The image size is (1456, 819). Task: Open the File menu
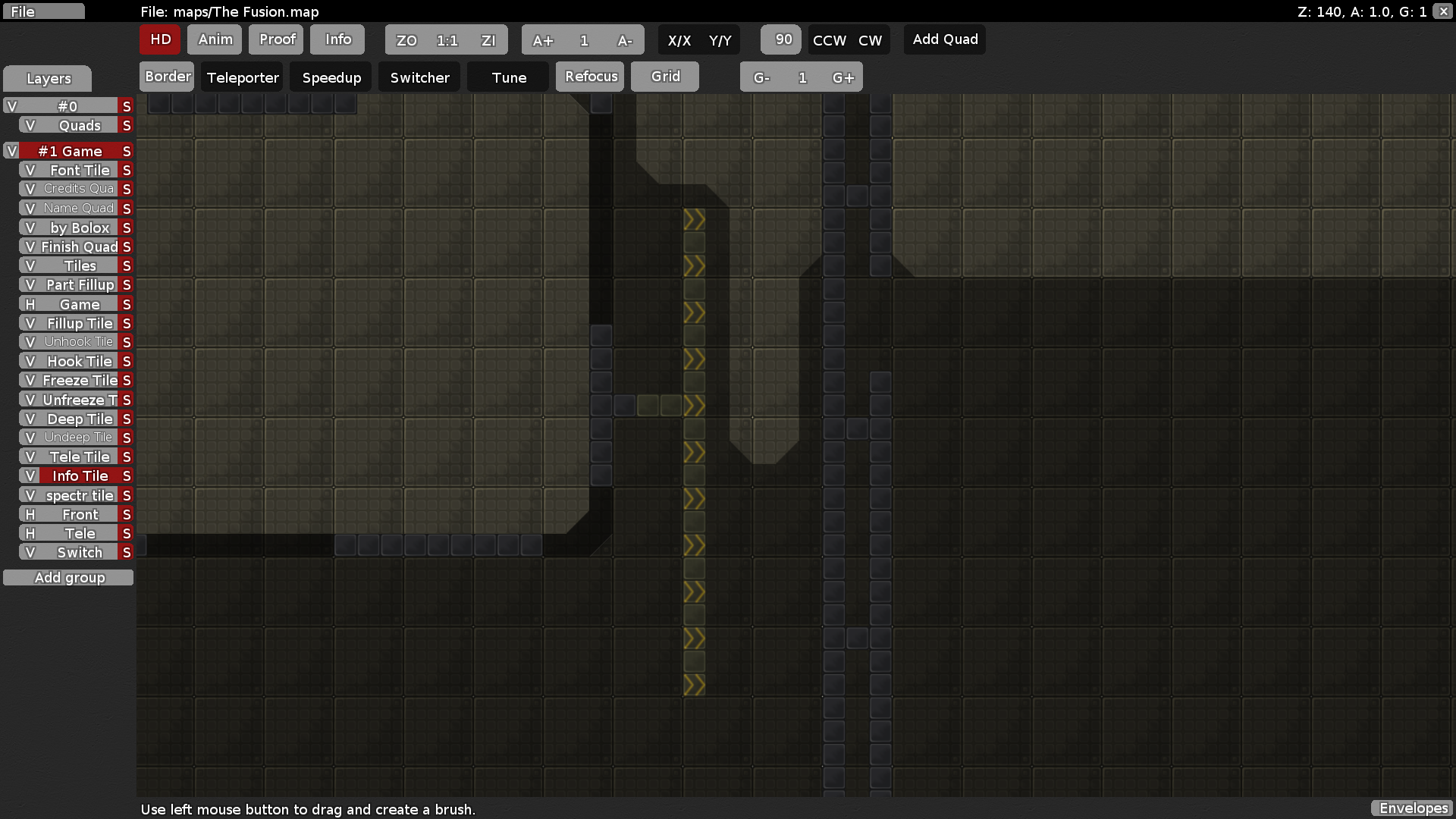click(43, 11)
